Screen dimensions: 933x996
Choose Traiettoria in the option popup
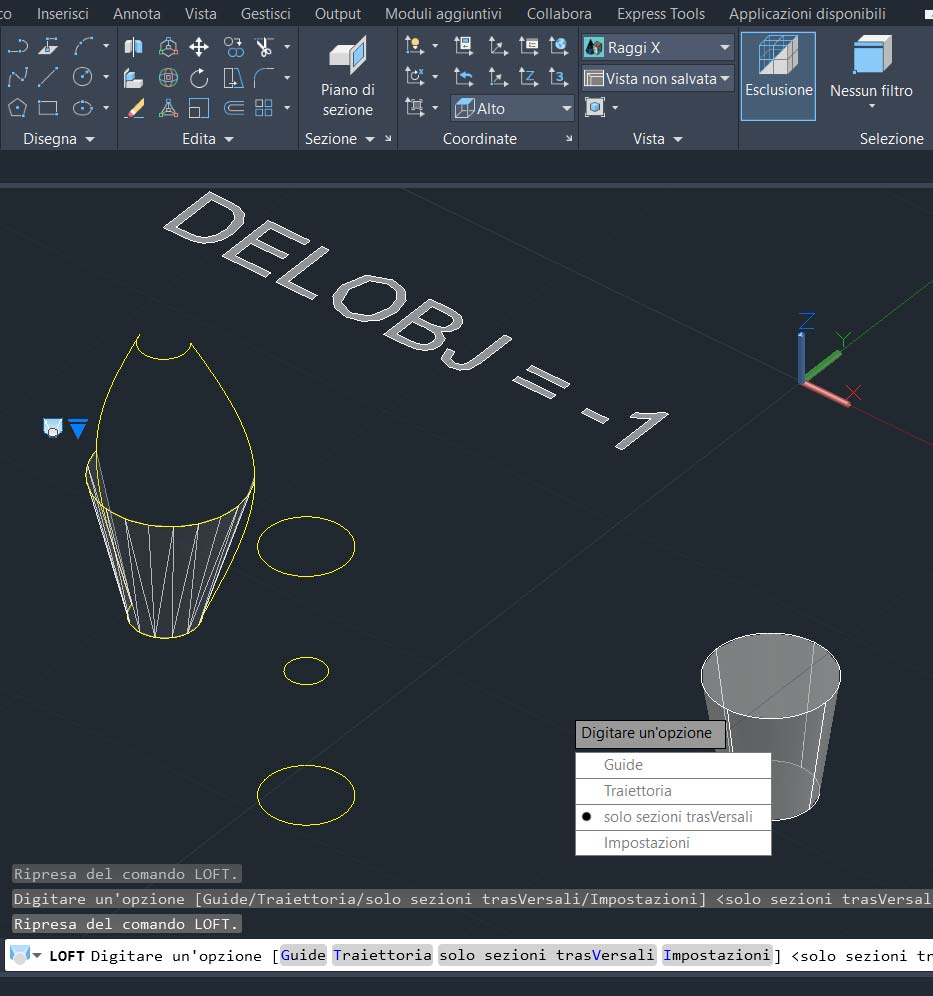point(673,791)
